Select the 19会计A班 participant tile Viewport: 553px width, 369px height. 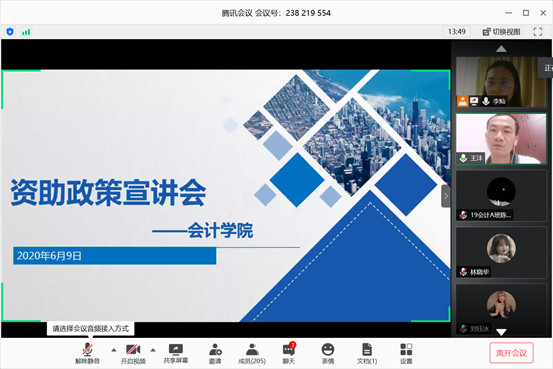[501, 196]
